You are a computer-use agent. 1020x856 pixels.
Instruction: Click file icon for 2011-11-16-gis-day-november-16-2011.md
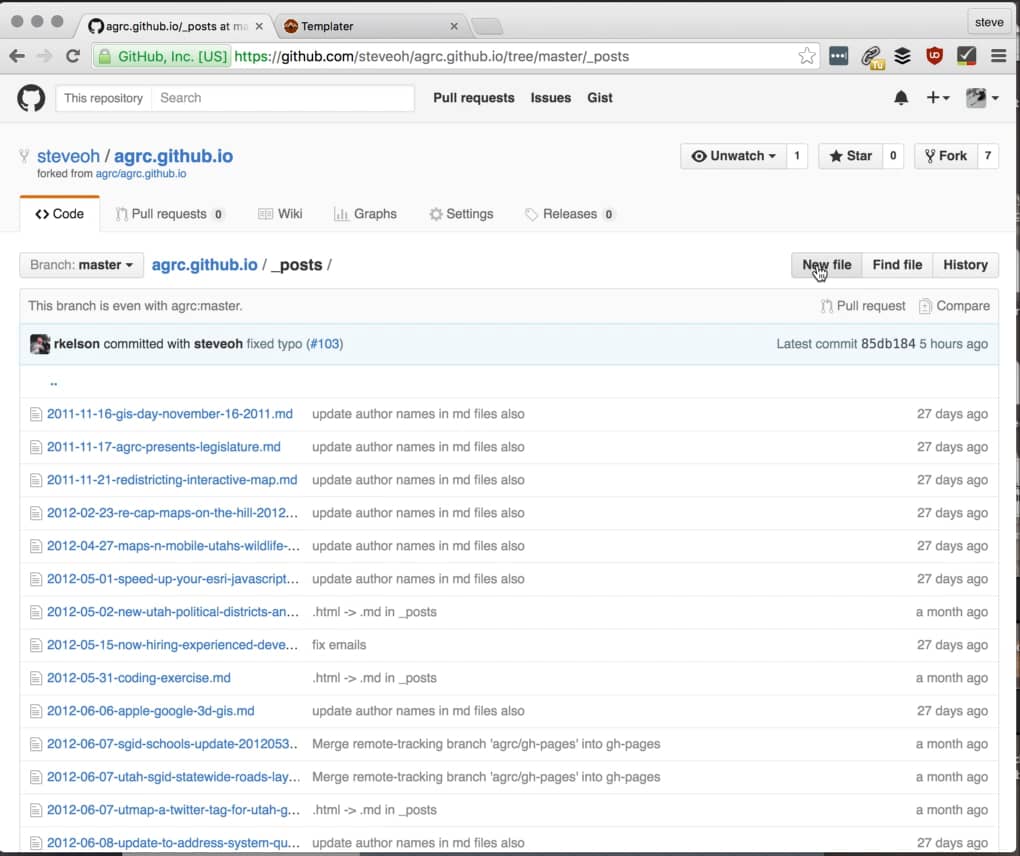pyautogui.click(x=36, y=414)
